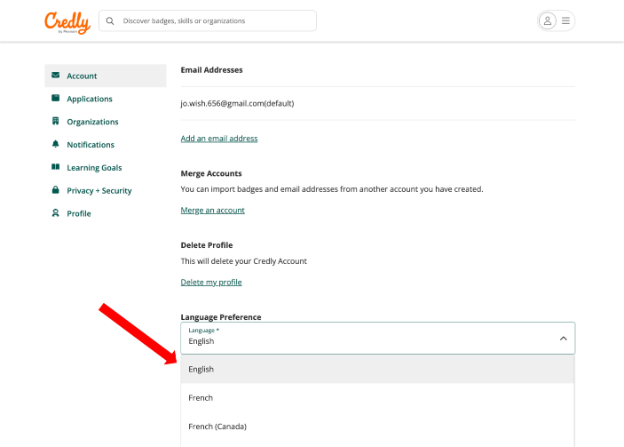Open Learning Goals settings
This screenshot has height=447, width=624.
[x=94, y=168]
